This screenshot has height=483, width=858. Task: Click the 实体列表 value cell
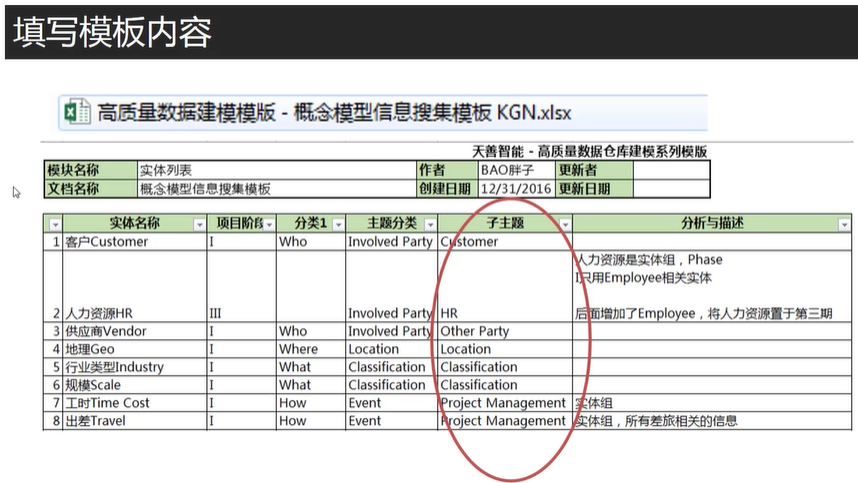(x=277, y=170)
